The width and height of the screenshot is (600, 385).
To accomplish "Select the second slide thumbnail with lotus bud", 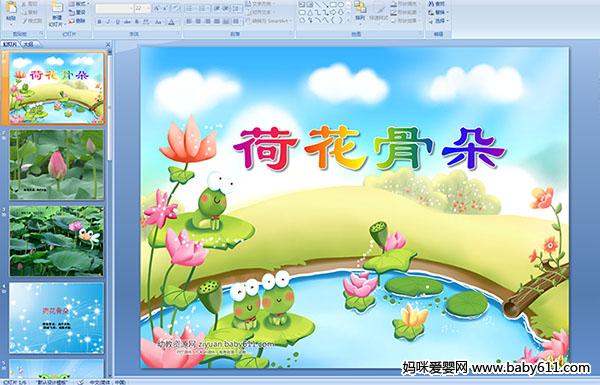I will (x=57, y=165).
